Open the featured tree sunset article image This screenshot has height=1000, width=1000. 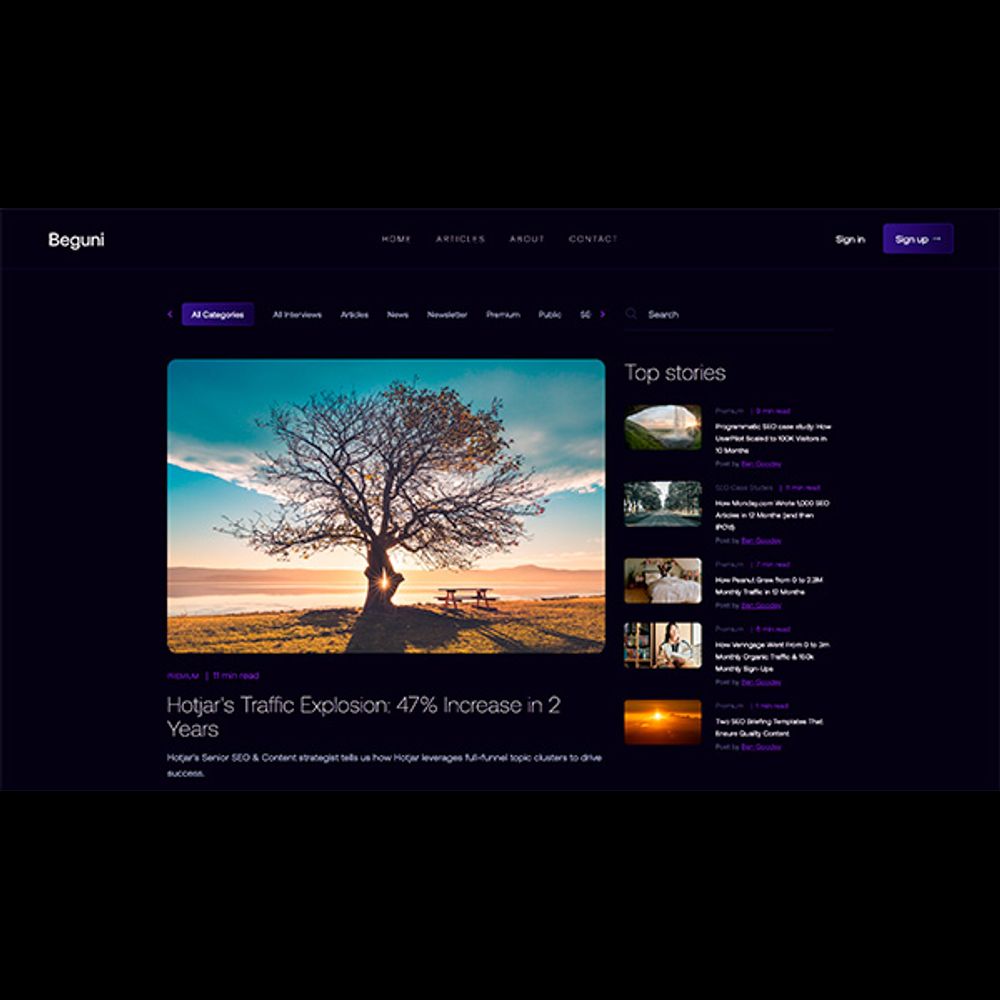coord(386,506)
